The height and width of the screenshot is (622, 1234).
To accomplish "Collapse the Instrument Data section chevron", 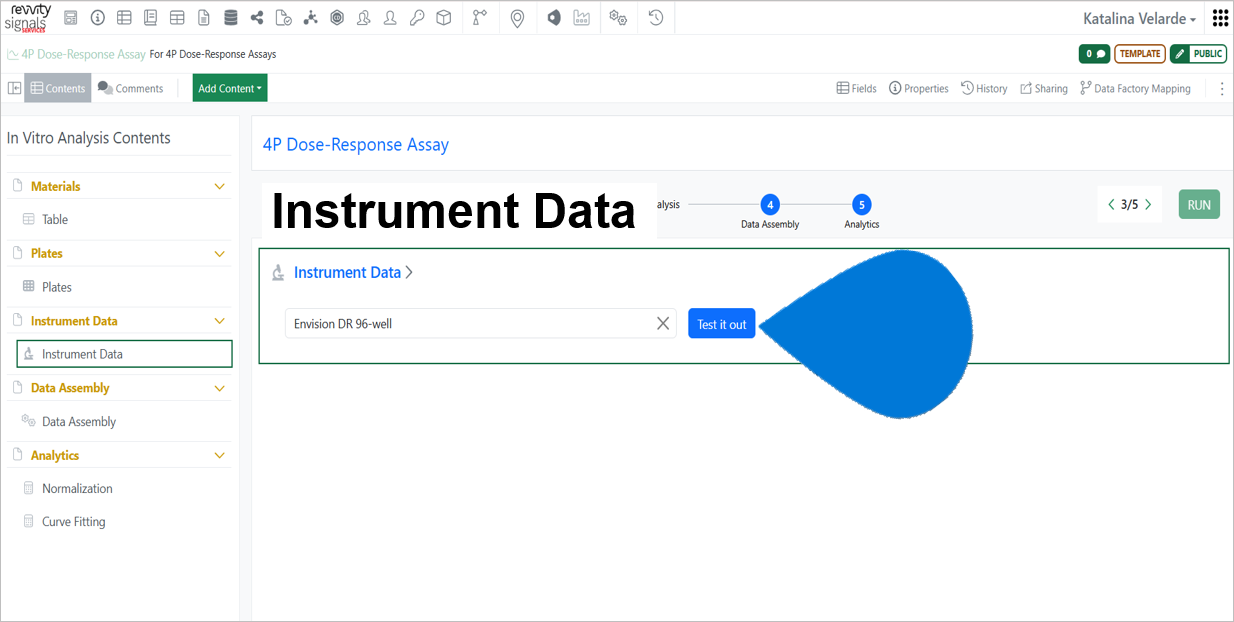I will coord(220,321).
